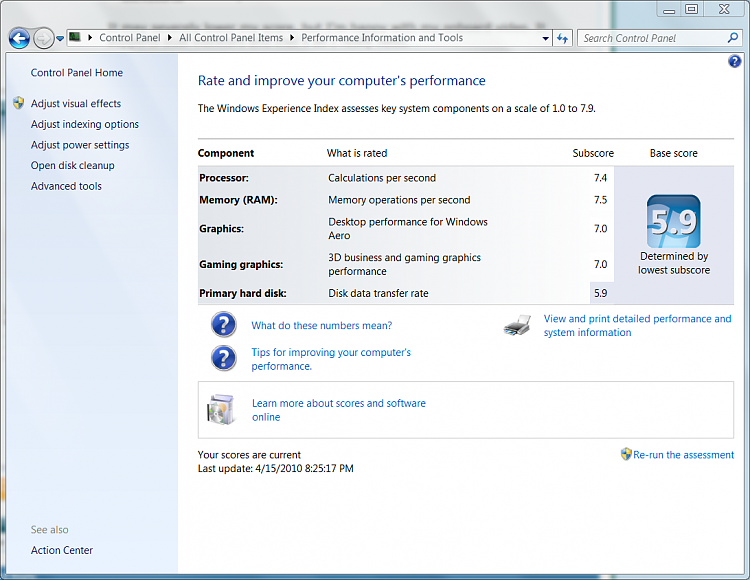Screen dimensions: 750x580
Task: Open Adjust visual effects
Action: click(76, 103)
